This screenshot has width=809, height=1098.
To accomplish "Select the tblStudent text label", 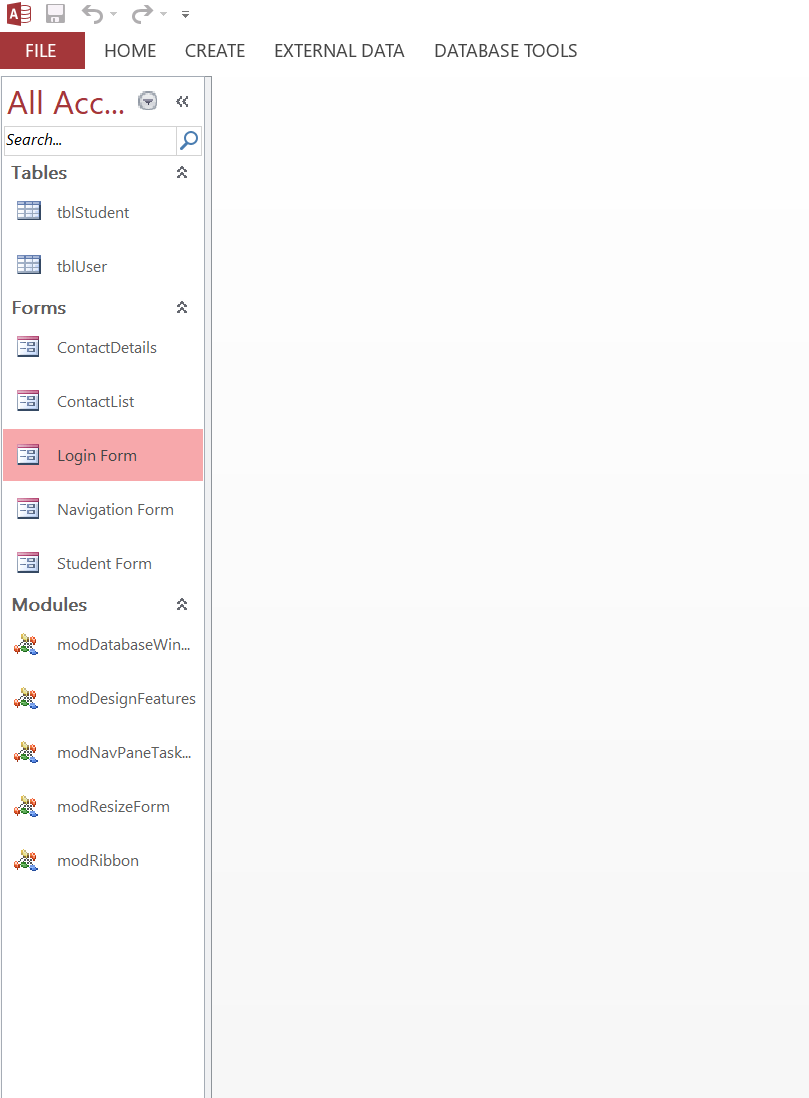I will click(x=93, y=212).
